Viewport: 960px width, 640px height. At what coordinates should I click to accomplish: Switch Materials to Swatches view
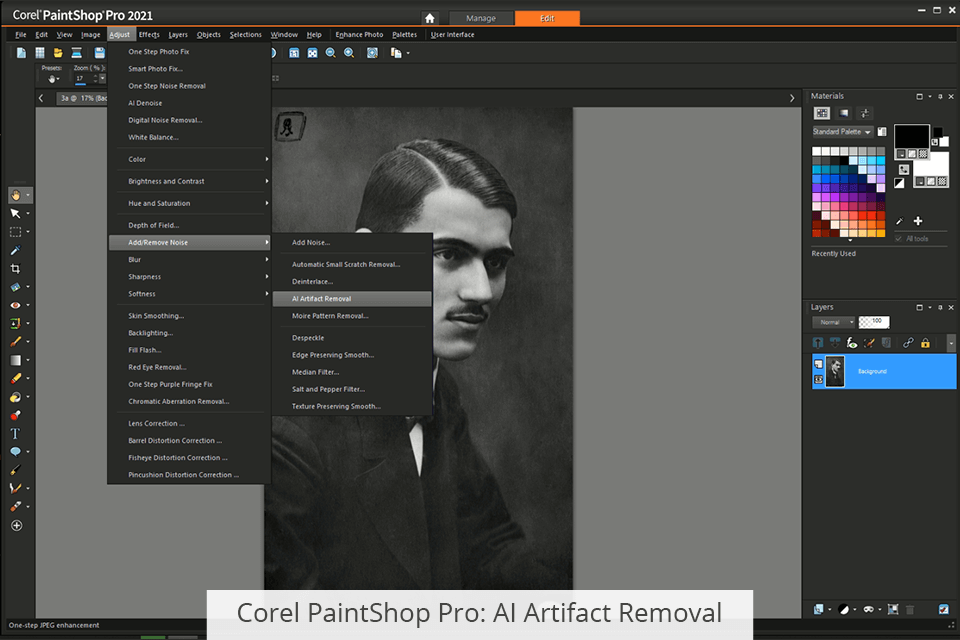coord(822,113)
